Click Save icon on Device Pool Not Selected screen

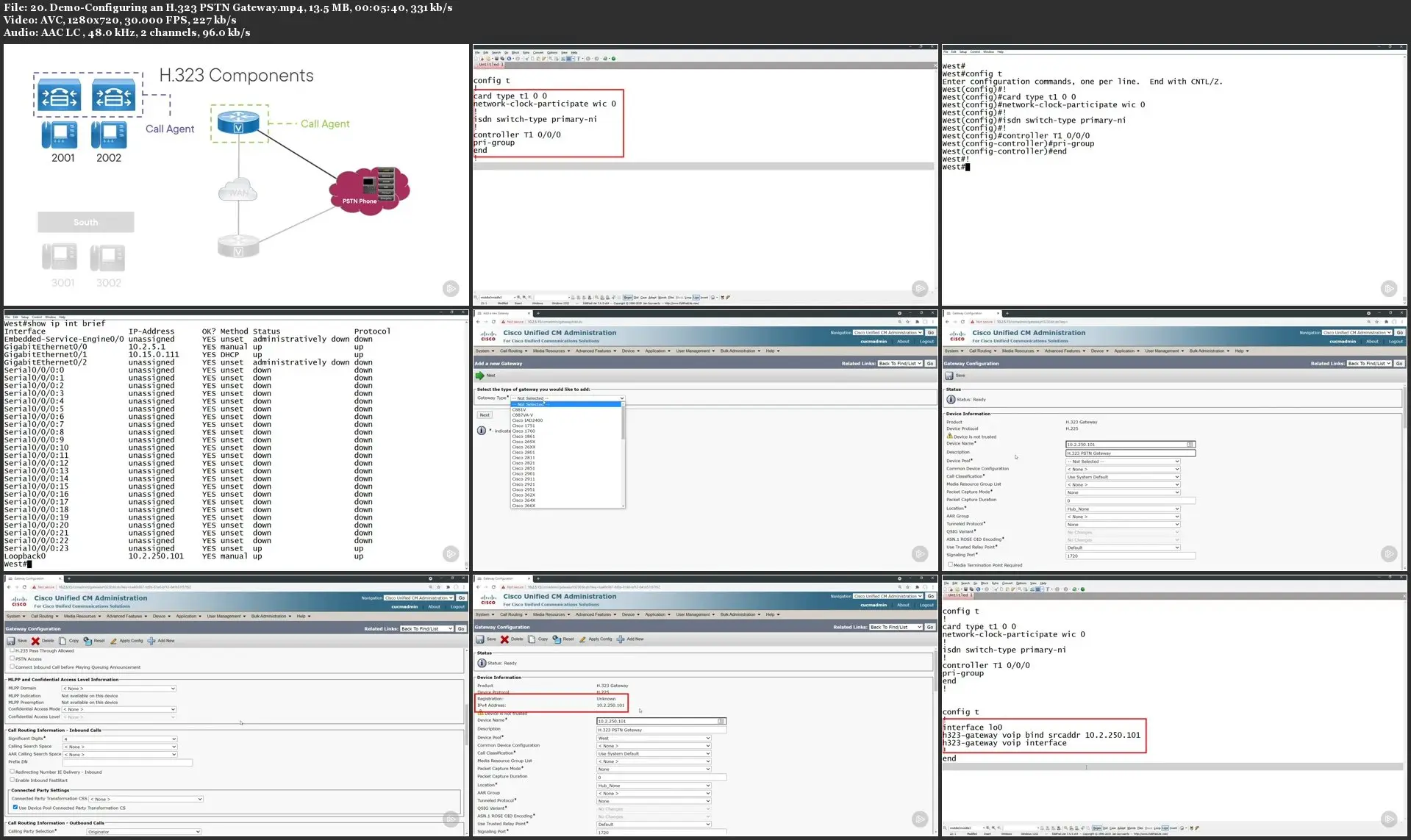[x=949, y=376]
